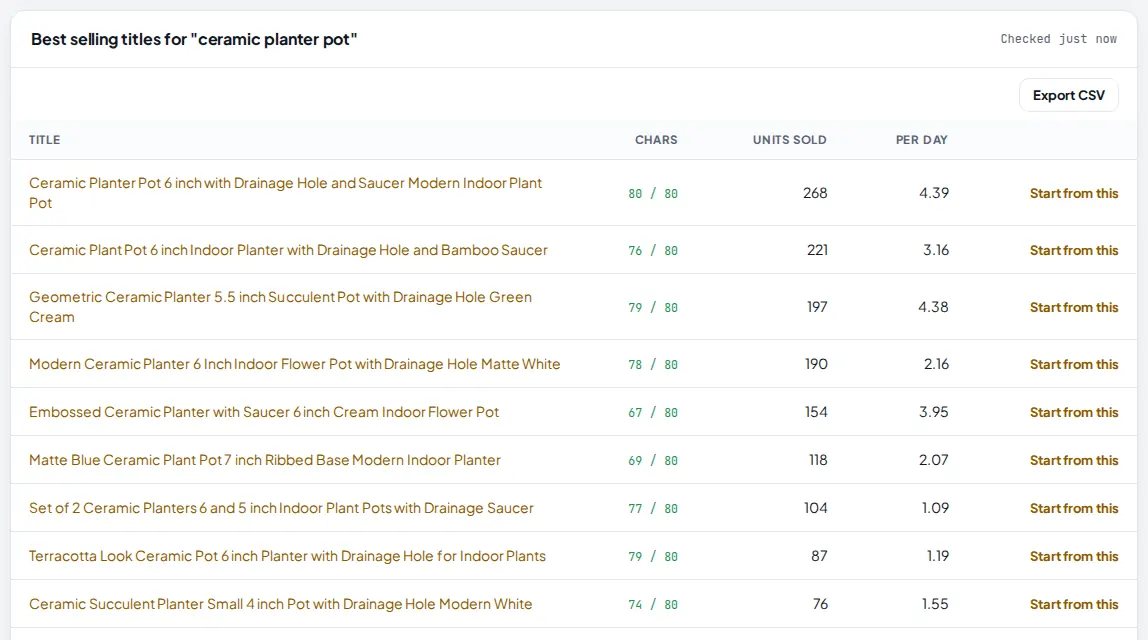Open title 'Set of 2 Ceramic Planters 6 and 5 inch'

click(281, 508)
